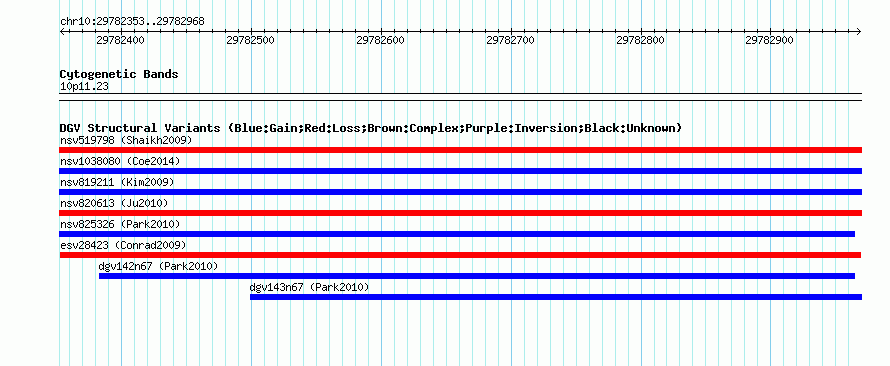
Task: Click the chr10:29782353..29782968 region label
Action: [x=132, y=22]
